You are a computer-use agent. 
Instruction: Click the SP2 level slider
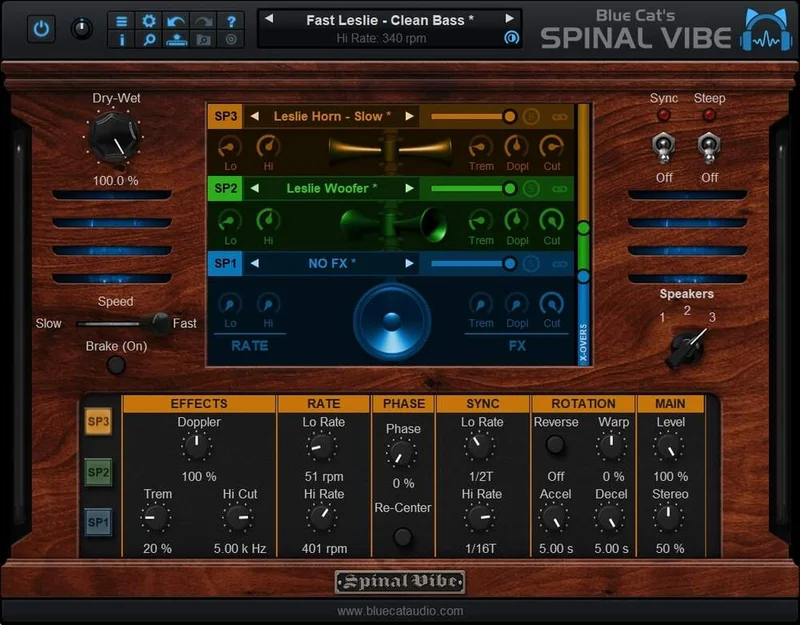pyautogui.click(x=474, y=189)
